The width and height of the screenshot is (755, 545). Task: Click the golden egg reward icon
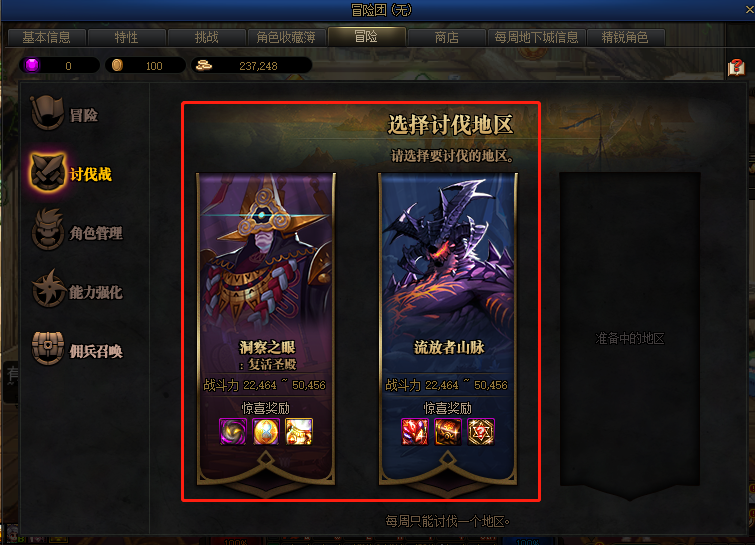(x=266, y=431)
